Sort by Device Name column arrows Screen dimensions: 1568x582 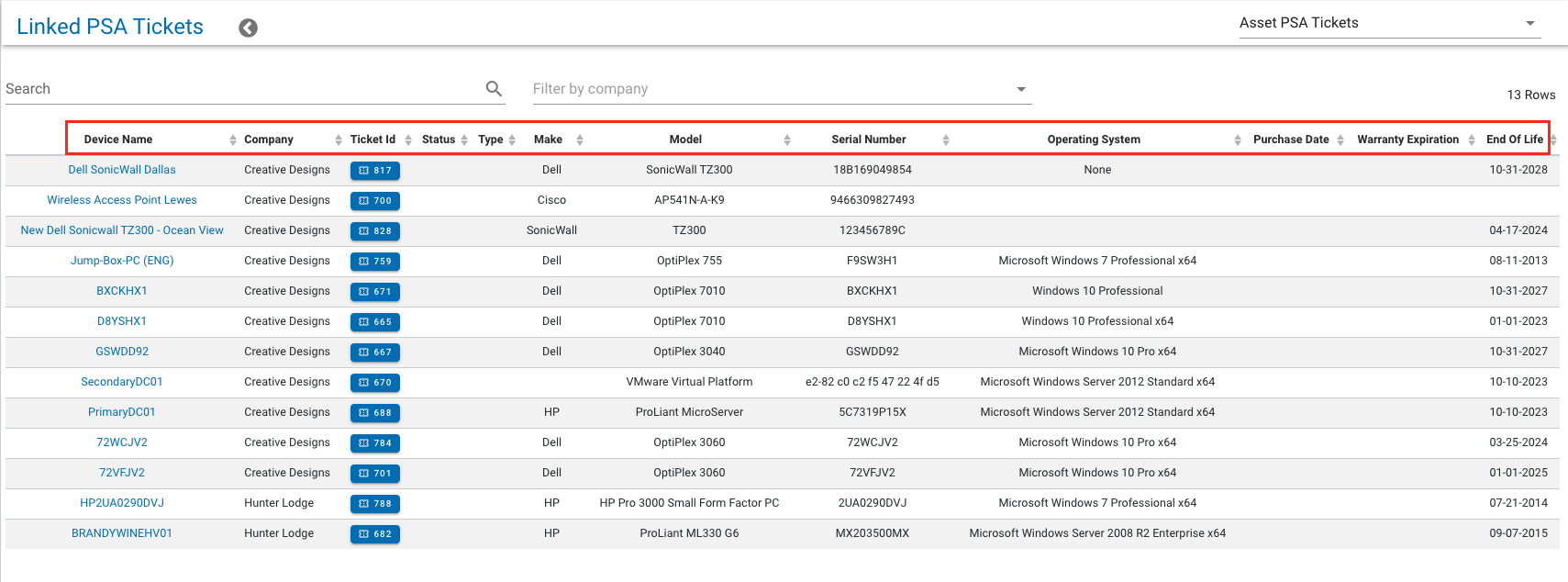[x=233, y=140]
